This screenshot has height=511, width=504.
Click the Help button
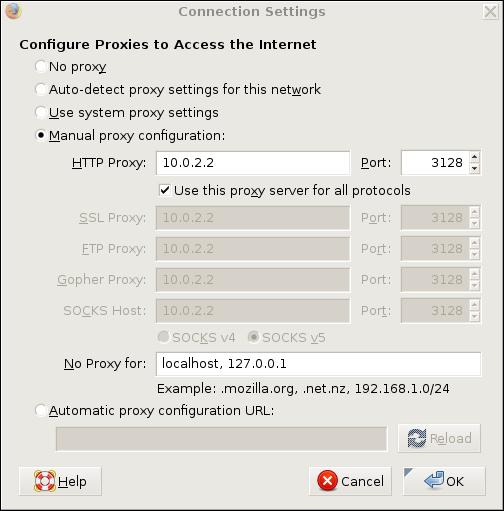coord(60,481)
